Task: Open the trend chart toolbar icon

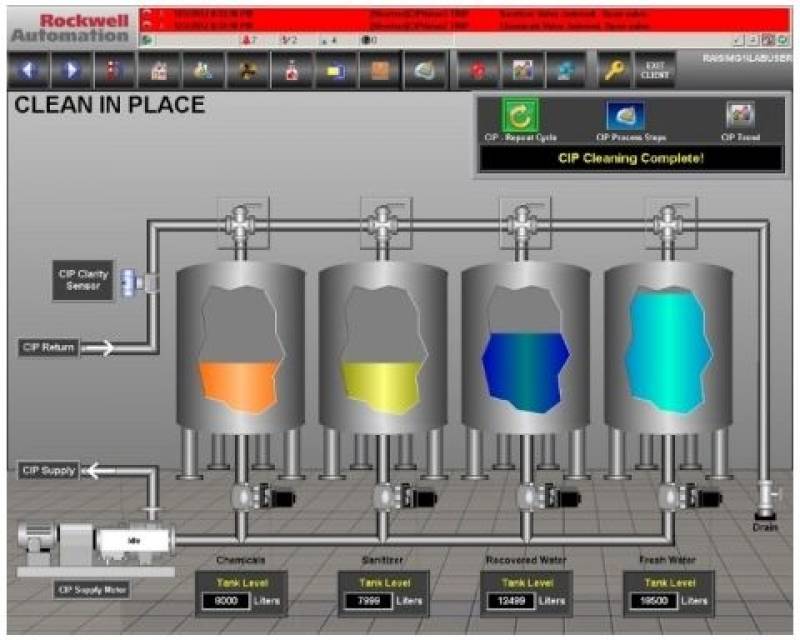Action: click(x=522, y=70)
